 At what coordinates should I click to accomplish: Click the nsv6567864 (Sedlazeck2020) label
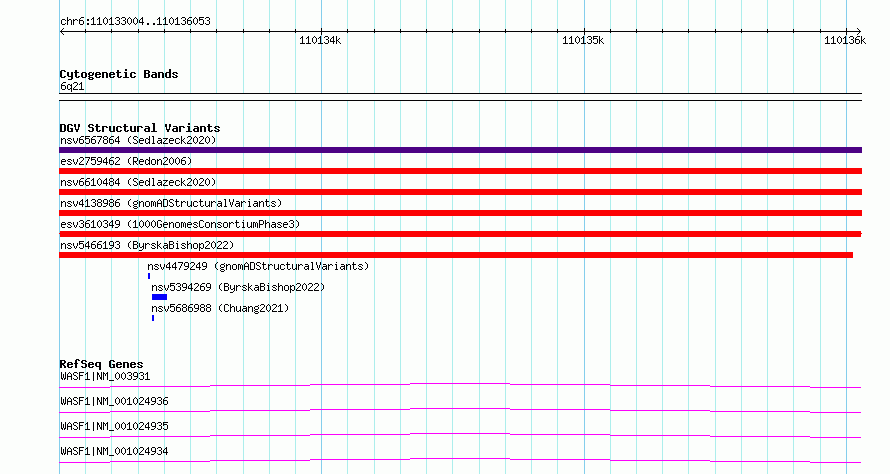(x=138, y=140)
